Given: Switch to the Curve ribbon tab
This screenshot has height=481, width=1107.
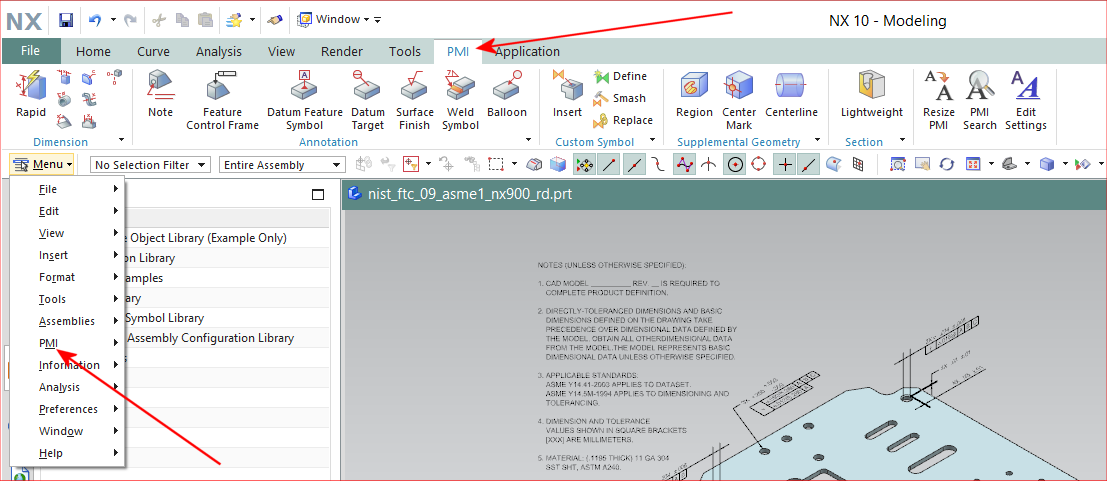Looking at the screenshot, I should (x=153, y=52).
